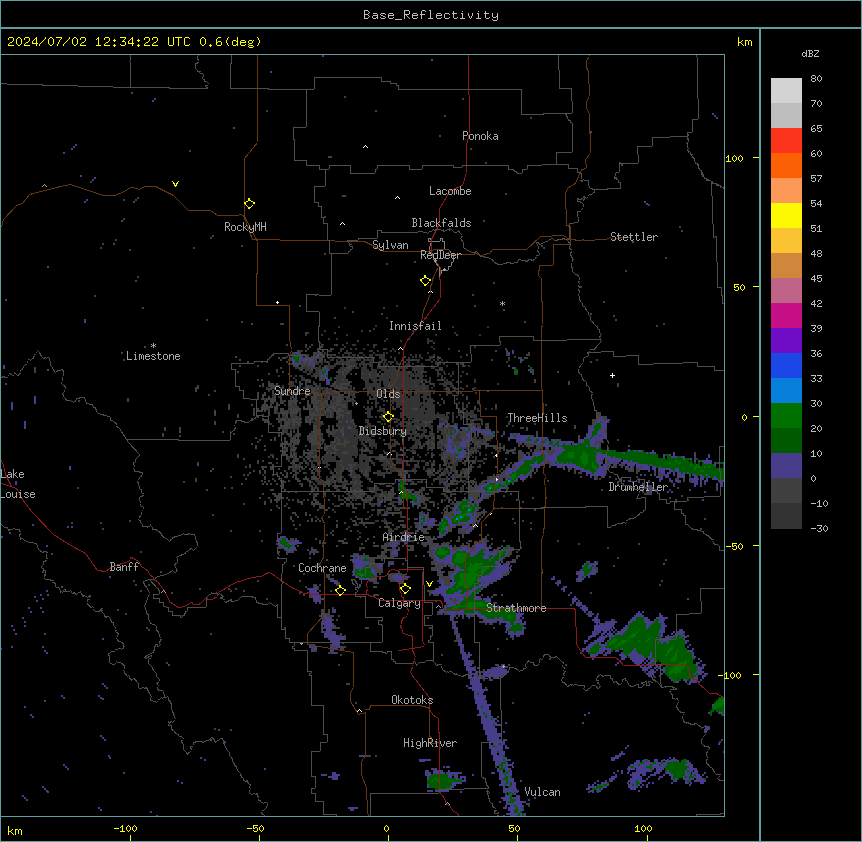Select the RockyMH label

click(245, 227)
